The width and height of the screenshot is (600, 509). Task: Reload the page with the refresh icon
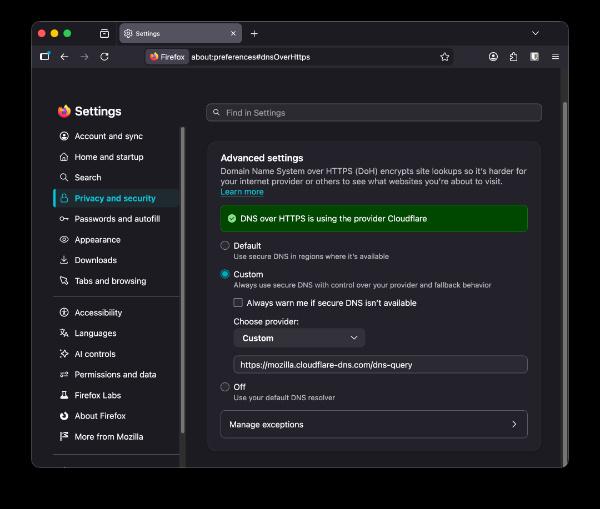(104, 57)
